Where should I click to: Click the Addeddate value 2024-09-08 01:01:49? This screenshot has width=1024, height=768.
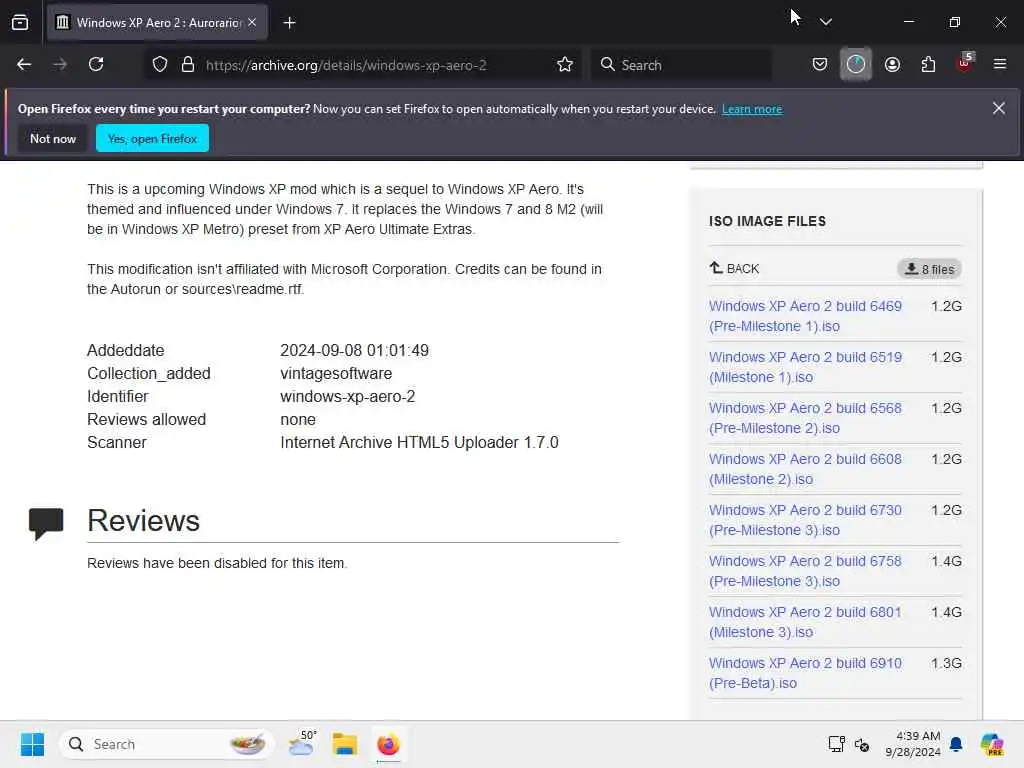pyautogui.click(x=355, y=351)
